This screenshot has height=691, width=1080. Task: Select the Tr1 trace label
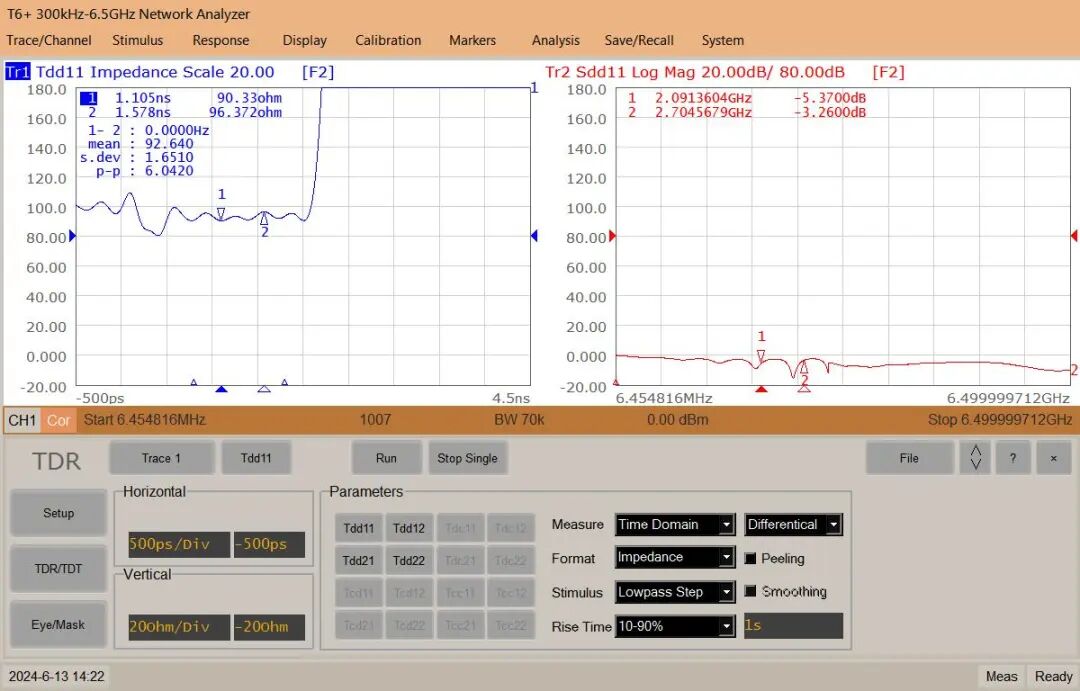pos(17,72)
